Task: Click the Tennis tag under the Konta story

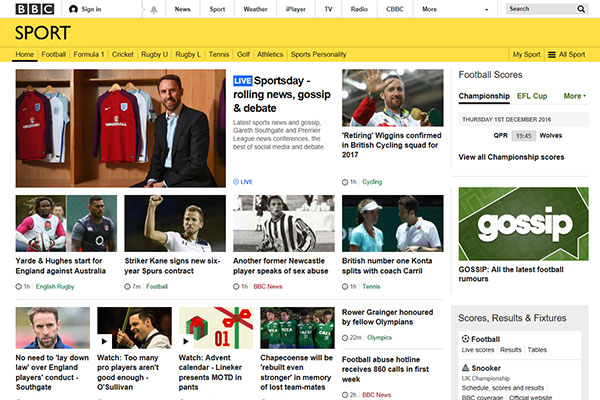Action: (x=371, y=287)
